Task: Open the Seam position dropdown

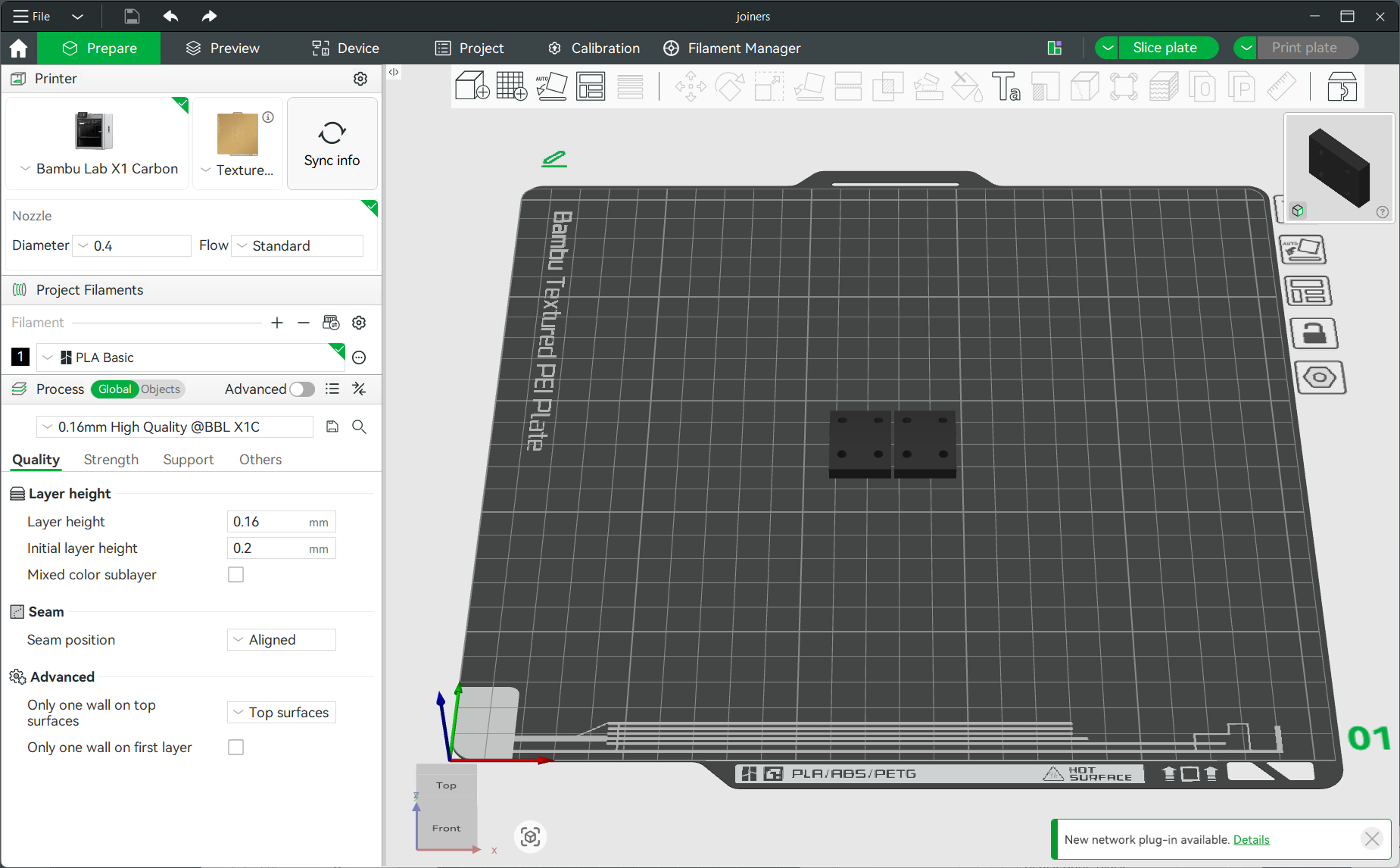Action: pos(282,640)
